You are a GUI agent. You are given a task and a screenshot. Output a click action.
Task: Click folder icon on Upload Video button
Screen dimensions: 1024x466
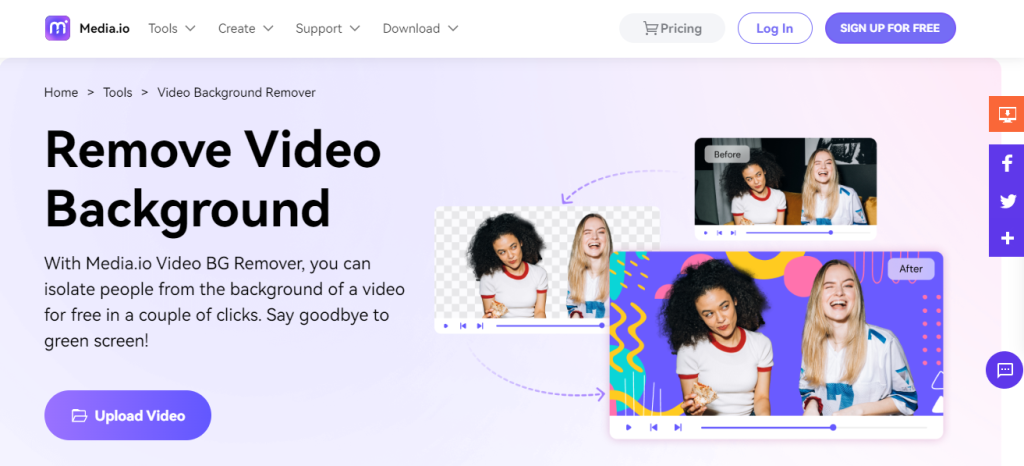click(x=79, y=416)
